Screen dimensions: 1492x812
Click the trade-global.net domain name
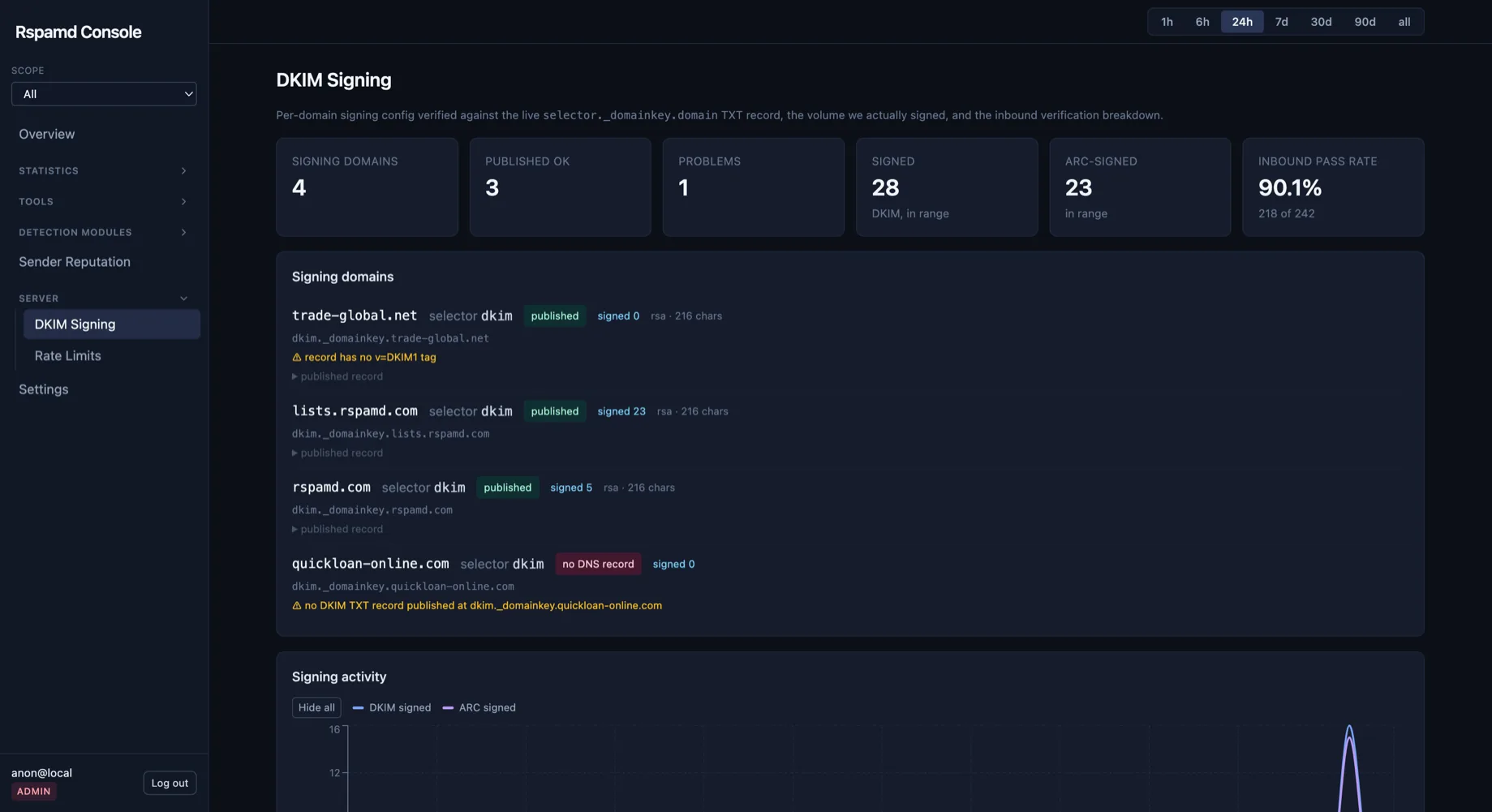pyautogui.click(x=355, y=316)
